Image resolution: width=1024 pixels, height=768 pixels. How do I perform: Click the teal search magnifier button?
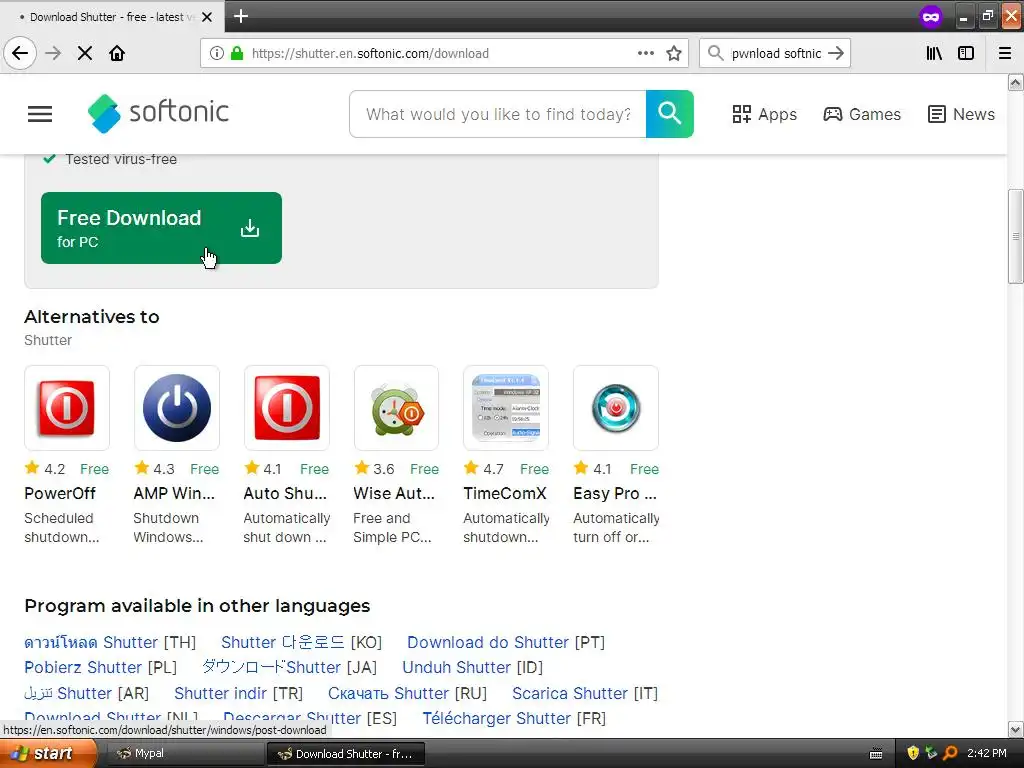(x=669, y=114)
